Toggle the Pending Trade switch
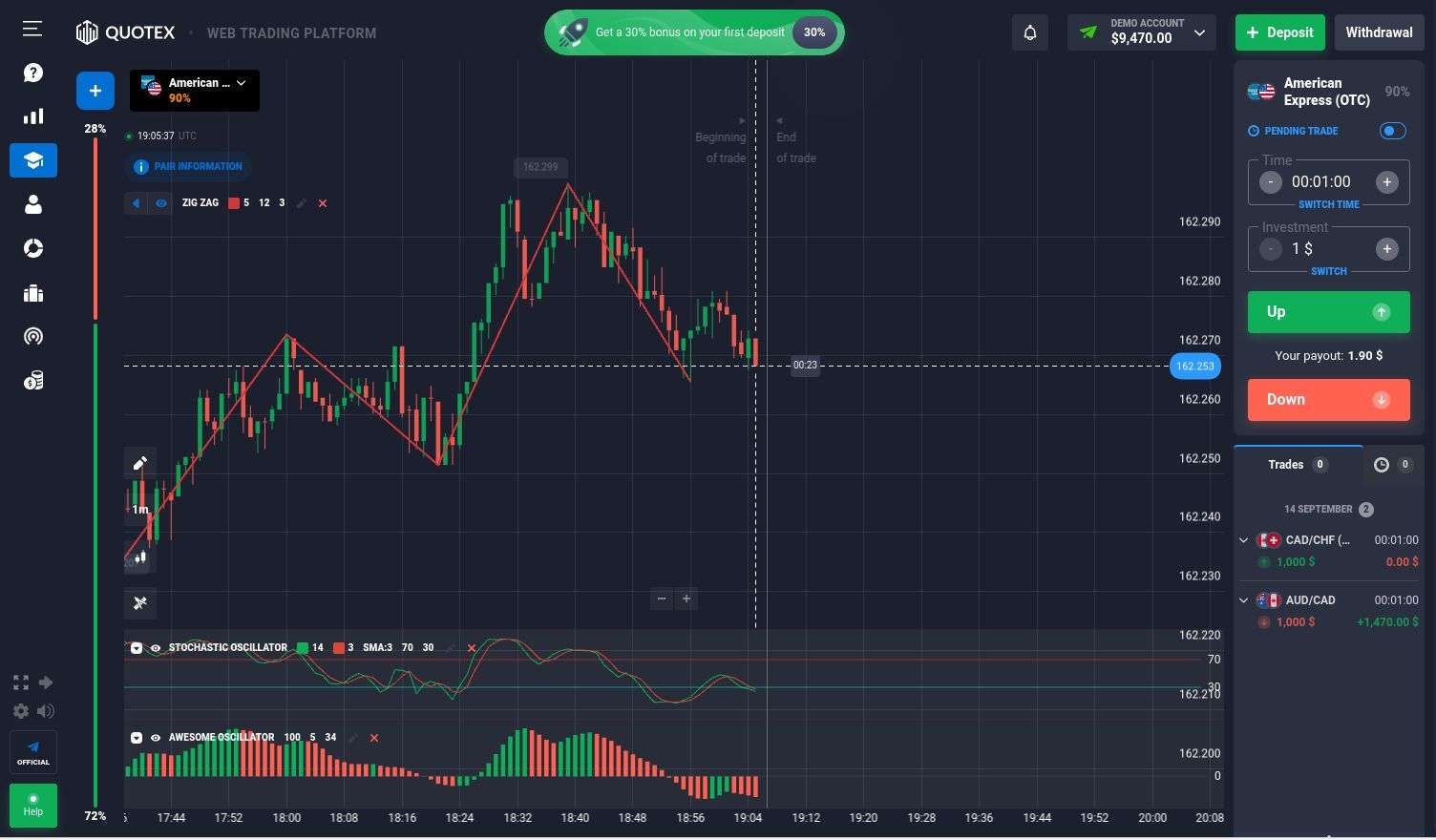Viewport: 1436px width, 840px height. point(1393,131)
